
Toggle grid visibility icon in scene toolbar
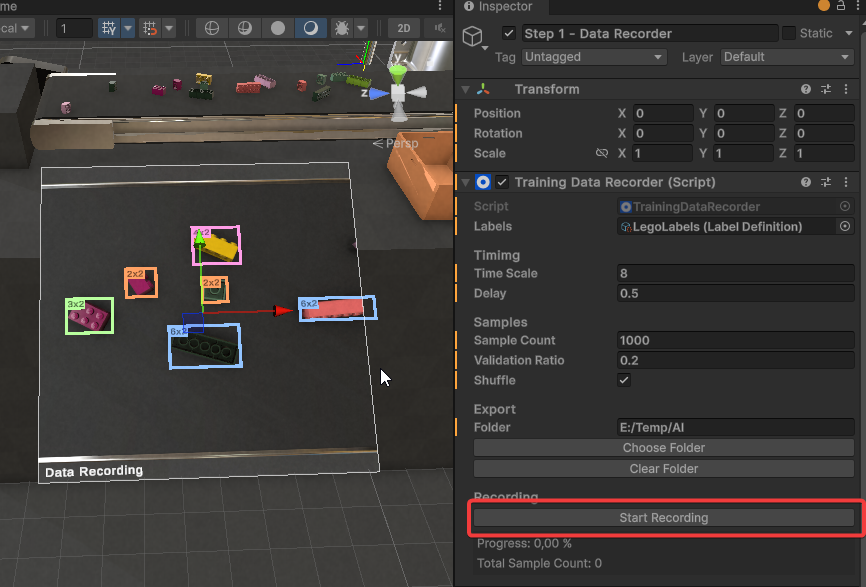tap(109, 28)
